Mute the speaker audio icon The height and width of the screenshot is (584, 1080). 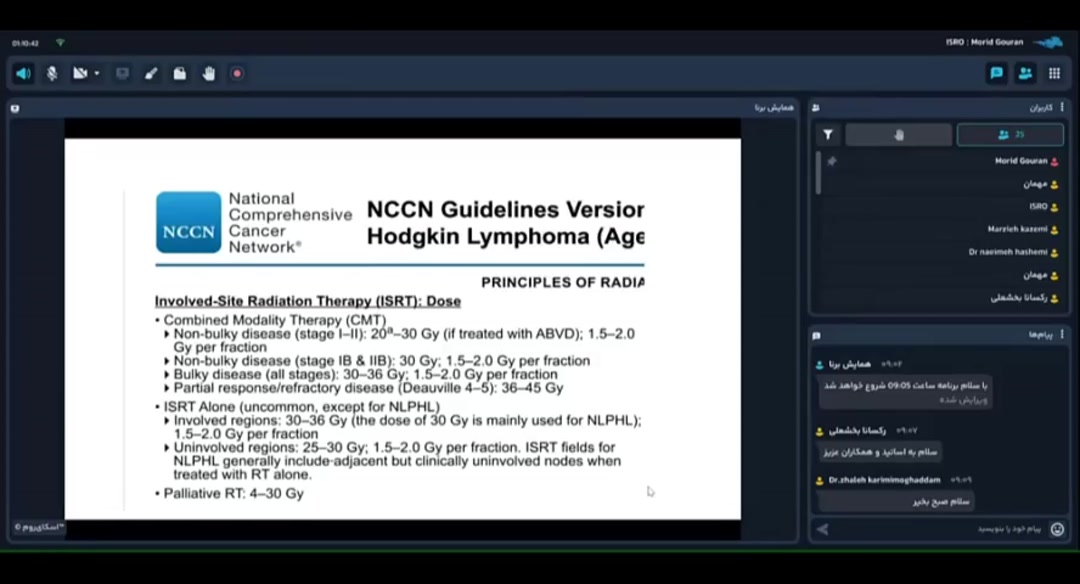[23, 73]
